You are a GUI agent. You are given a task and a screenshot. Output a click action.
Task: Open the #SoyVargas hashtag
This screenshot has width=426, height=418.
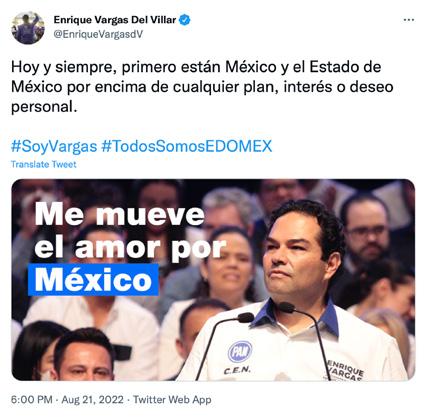(54, 146)
